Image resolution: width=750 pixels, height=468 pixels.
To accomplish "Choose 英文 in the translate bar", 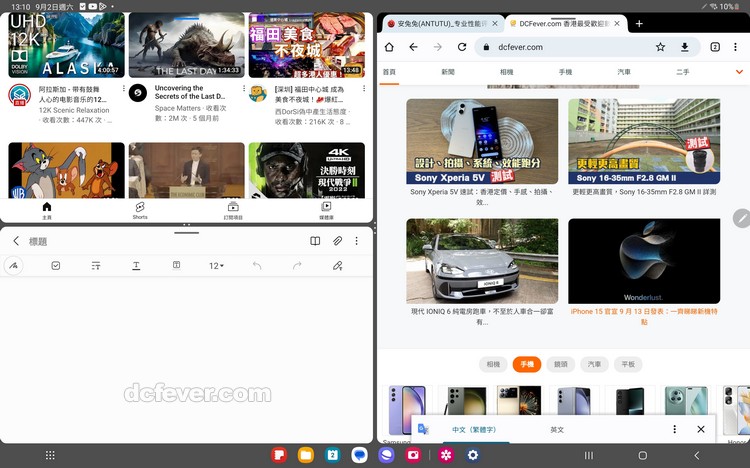I will tap(557, 430).
